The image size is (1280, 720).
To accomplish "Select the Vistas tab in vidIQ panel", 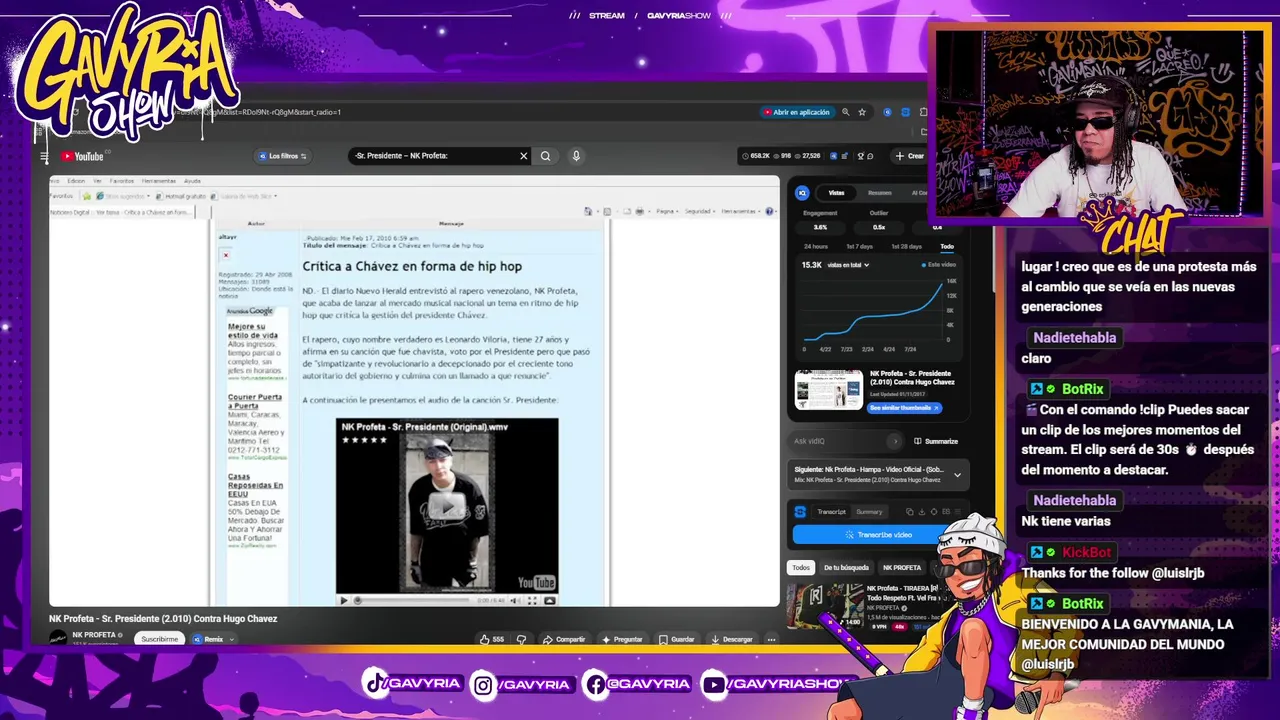I will tap(836, 193).
